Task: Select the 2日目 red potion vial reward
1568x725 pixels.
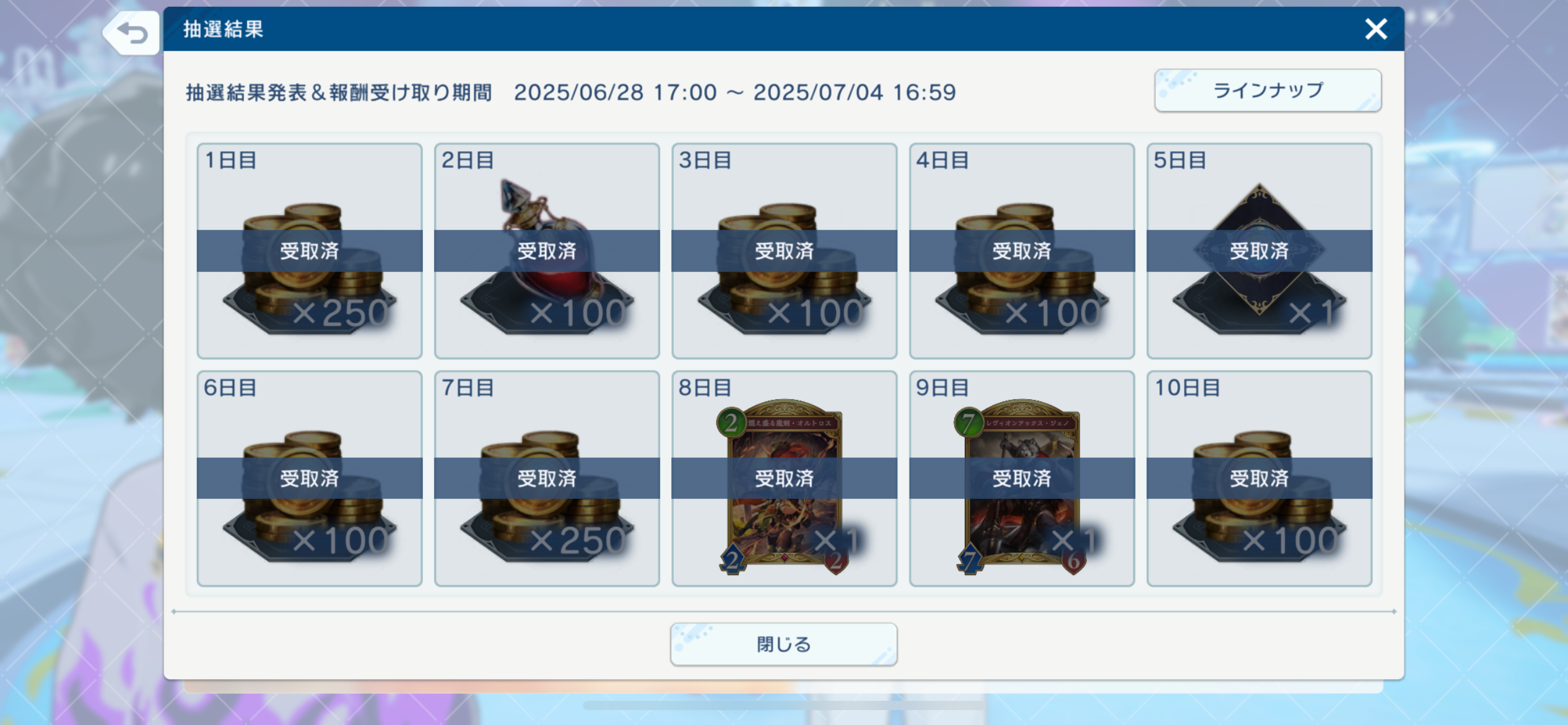Action: click(x=547, y=251)
